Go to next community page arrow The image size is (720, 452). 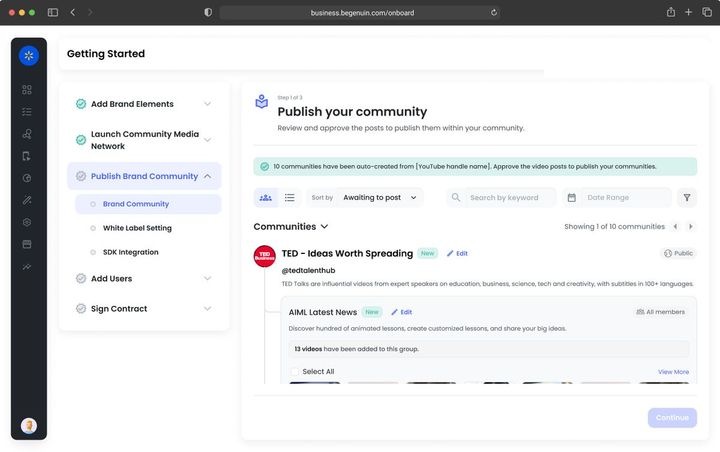tap(691, 226)
